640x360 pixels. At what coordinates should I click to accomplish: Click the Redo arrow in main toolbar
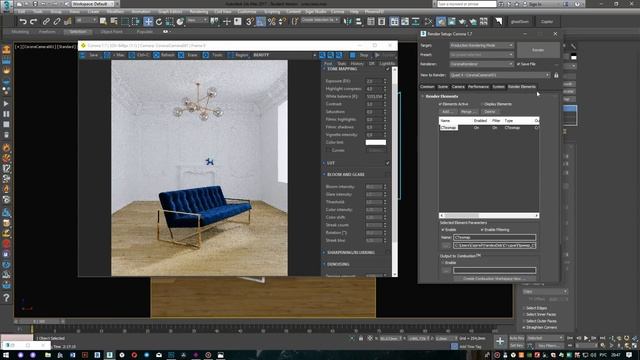(x=33, y=22)
